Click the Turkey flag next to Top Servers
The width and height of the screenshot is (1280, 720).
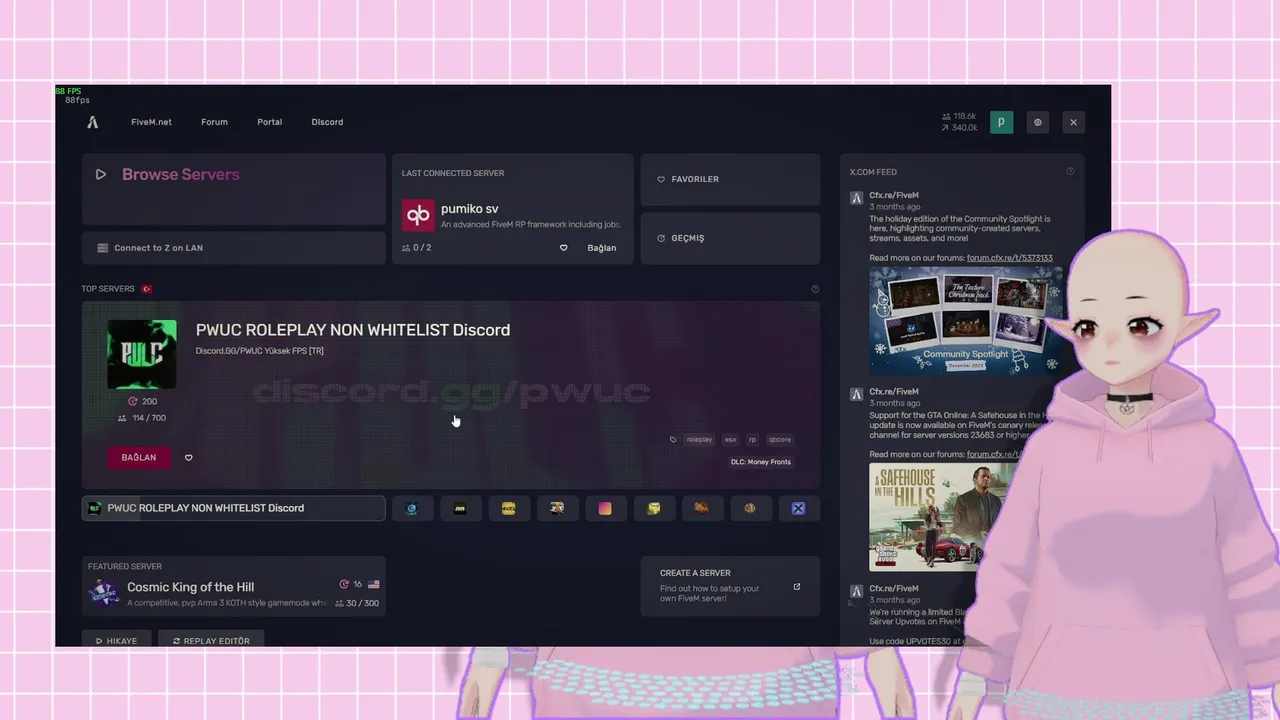pos(146,289)
